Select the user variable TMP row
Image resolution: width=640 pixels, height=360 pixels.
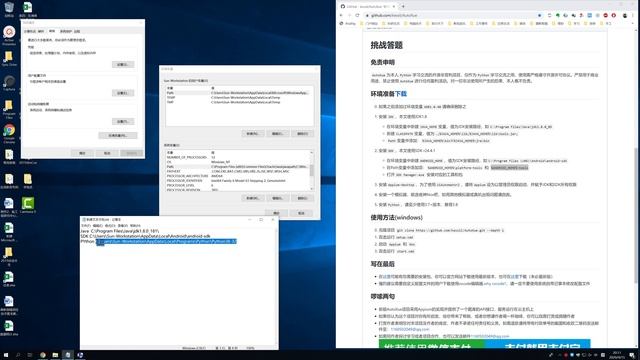click(239, 102)
